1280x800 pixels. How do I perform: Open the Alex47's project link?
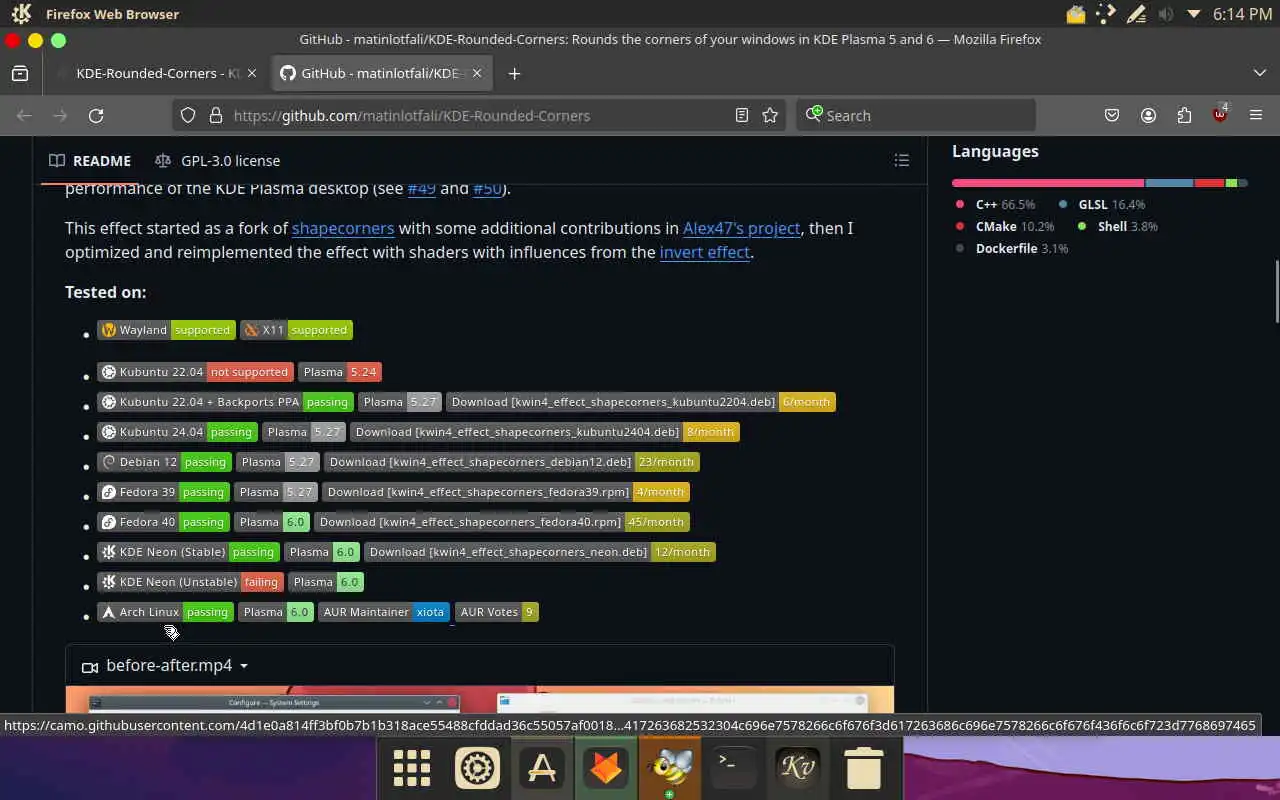pyautogui.click(x=741, y=228)
